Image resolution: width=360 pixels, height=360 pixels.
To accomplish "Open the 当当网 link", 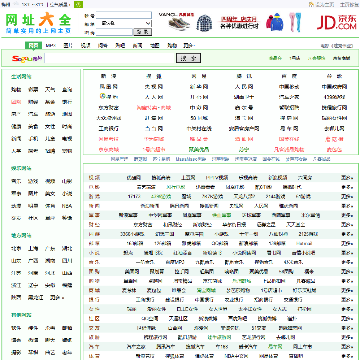I will pyautogui.click(x=153, y=128).
